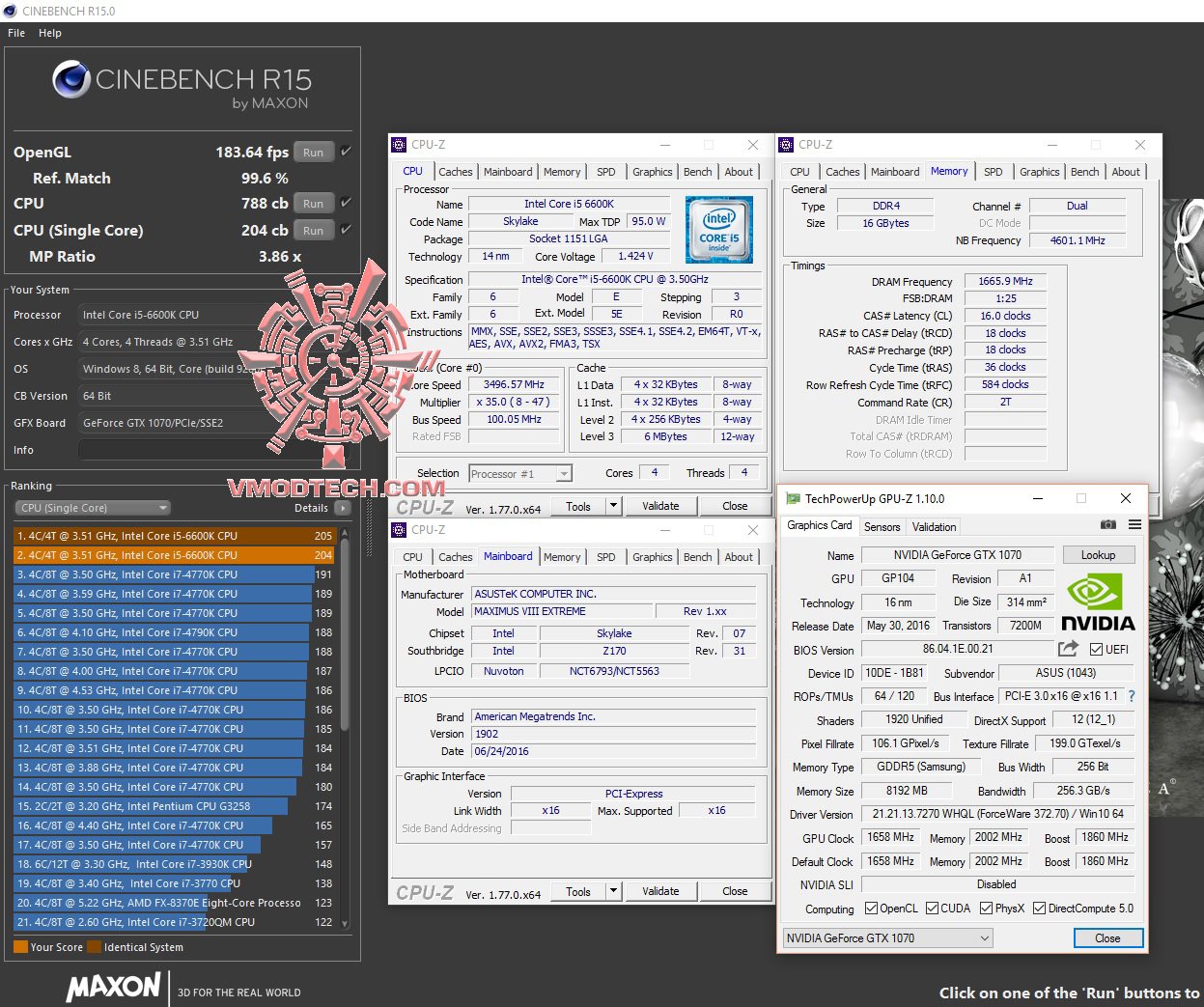
Task: Toggle the CPU (Single Core) test checkbox
Action: pos(346,230)
